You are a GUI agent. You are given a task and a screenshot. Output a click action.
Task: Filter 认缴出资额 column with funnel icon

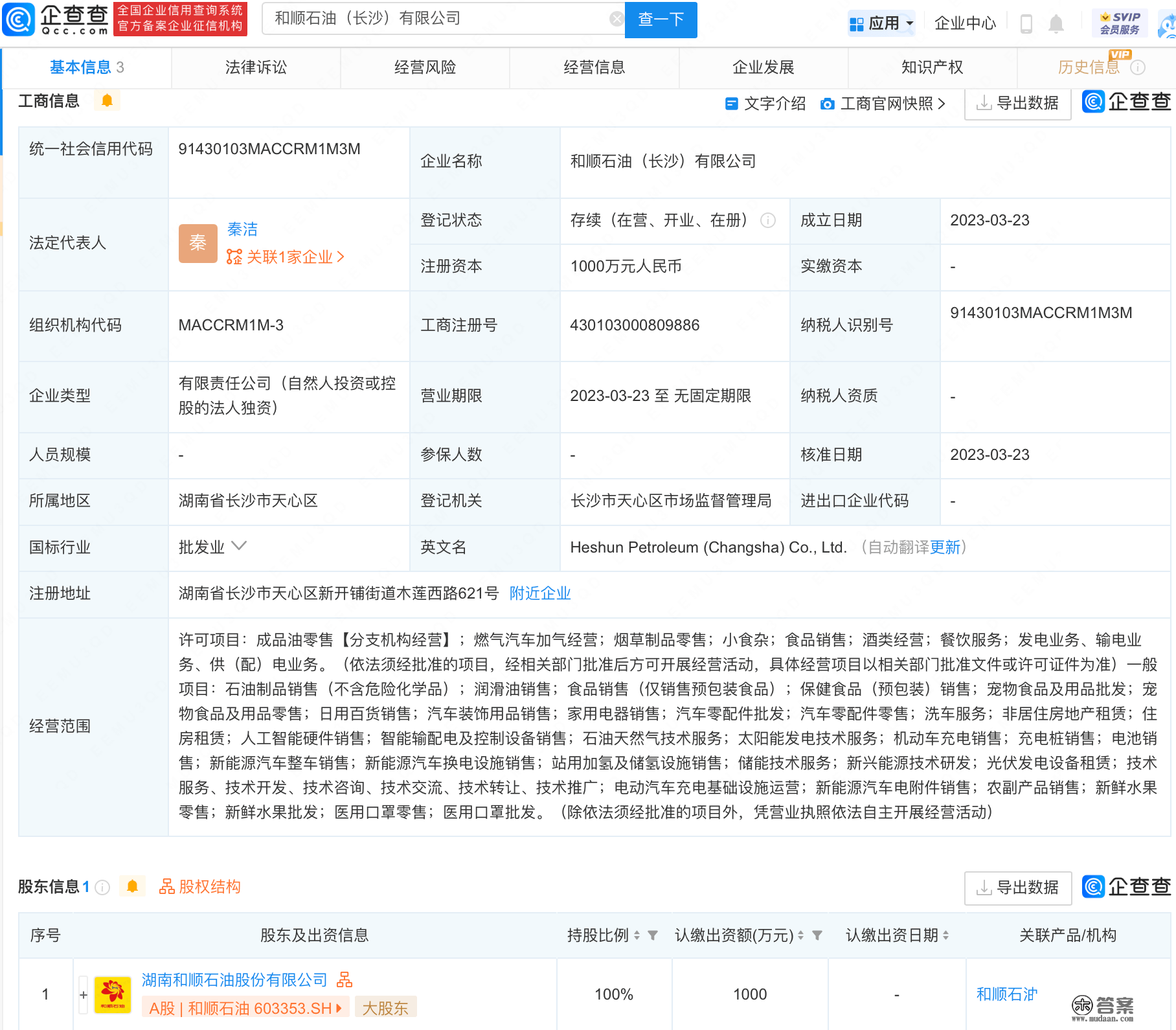click(x=817, y=935)
